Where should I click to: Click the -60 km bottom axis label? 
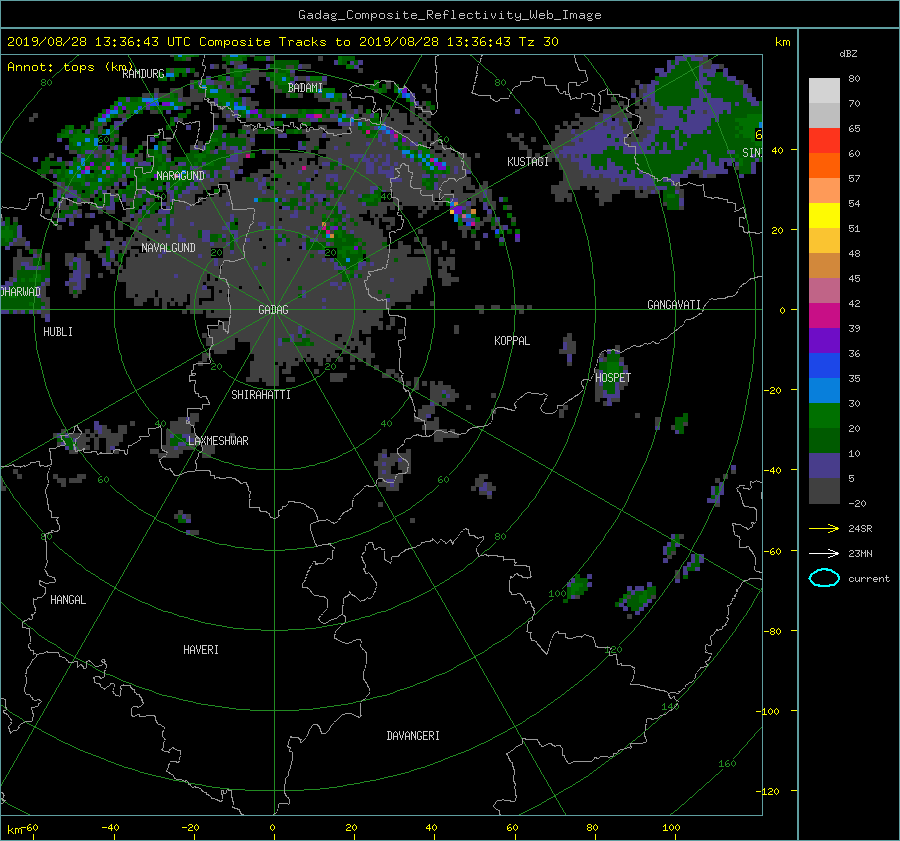click(x=29, y=828)
